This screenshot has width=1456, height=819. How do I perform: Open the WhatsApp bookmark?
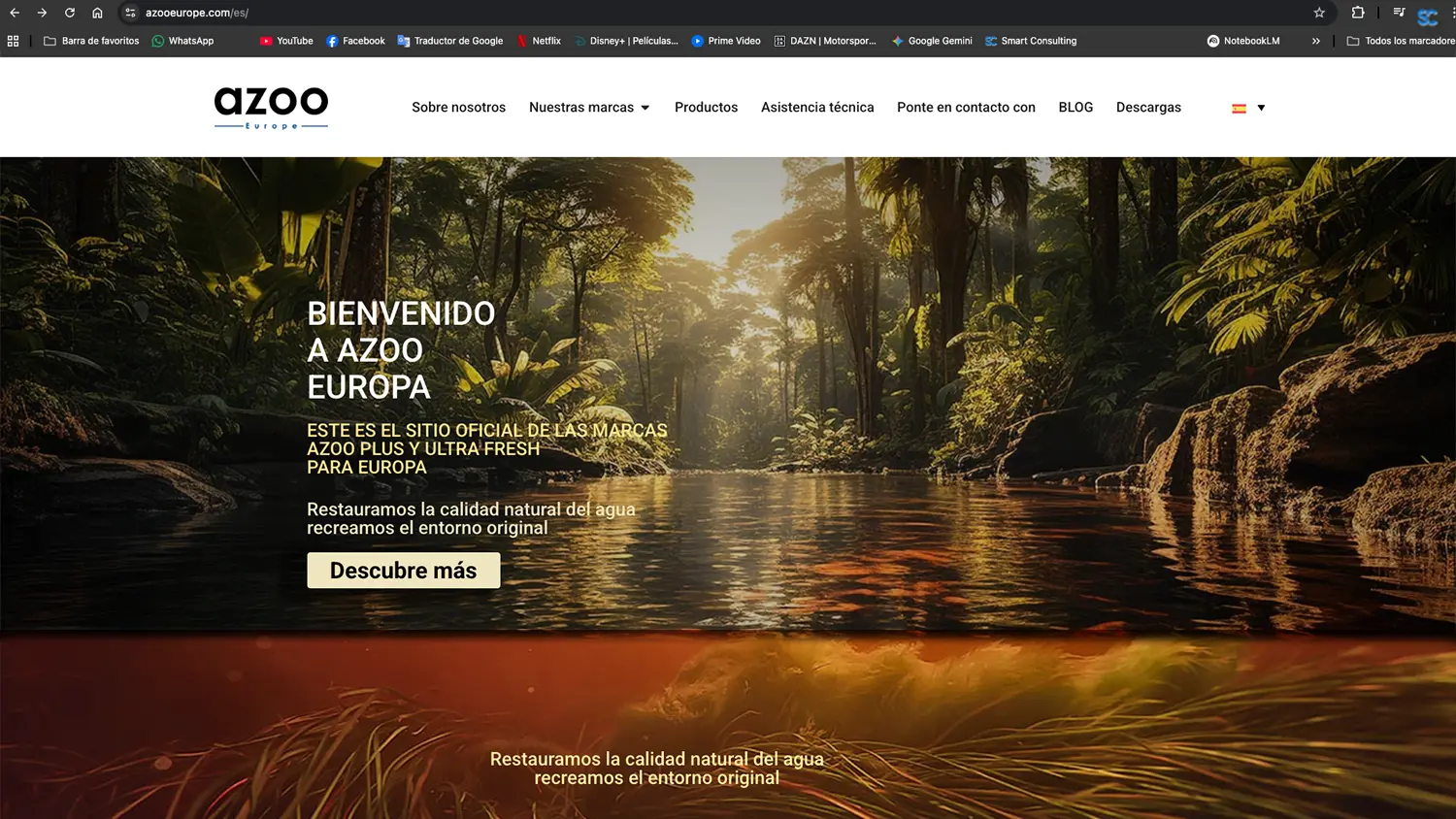pyautogui.click(x=182, y=41)
